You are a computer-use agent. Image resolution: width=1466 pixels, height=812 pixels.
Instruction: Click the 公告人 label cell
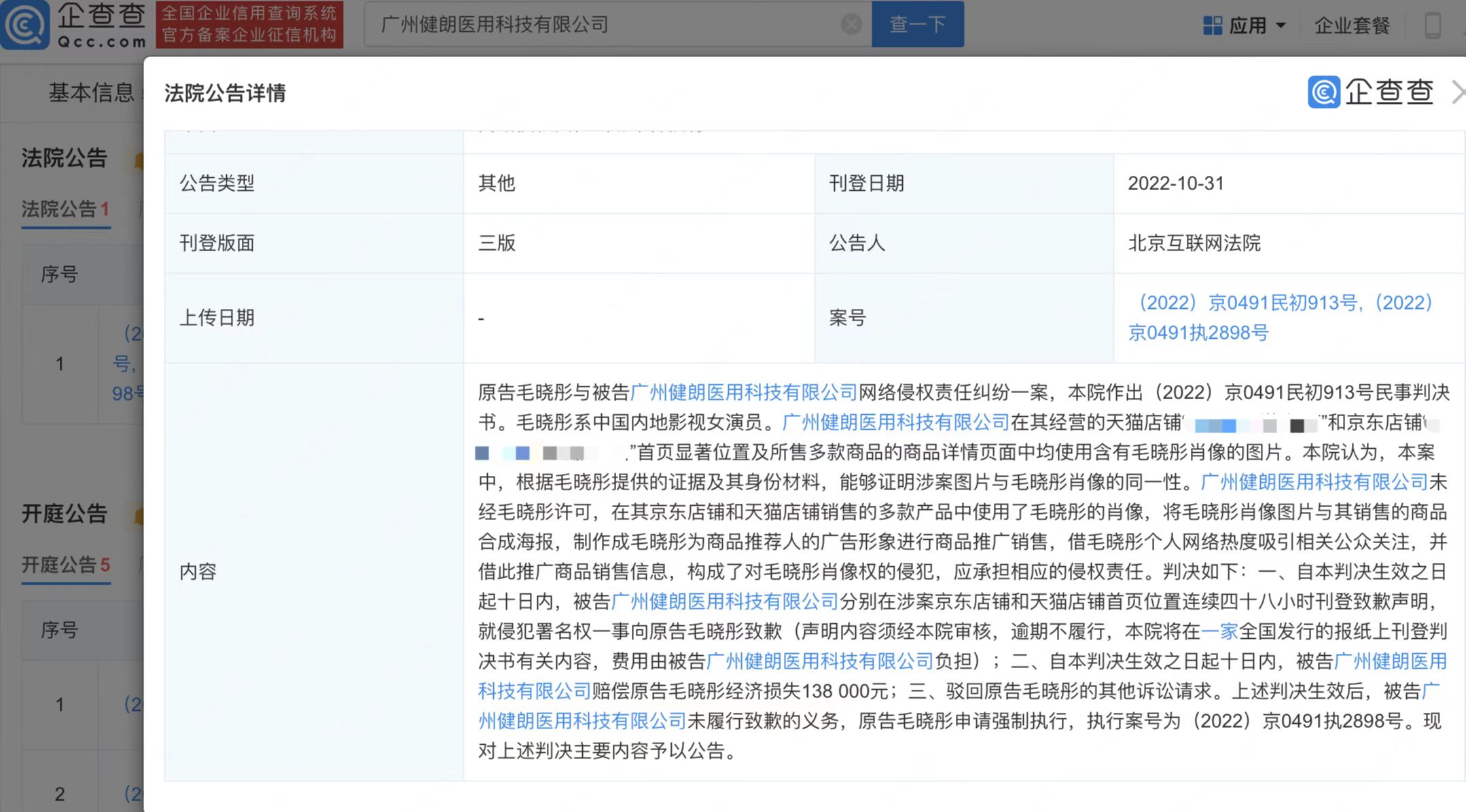point(964,243)
